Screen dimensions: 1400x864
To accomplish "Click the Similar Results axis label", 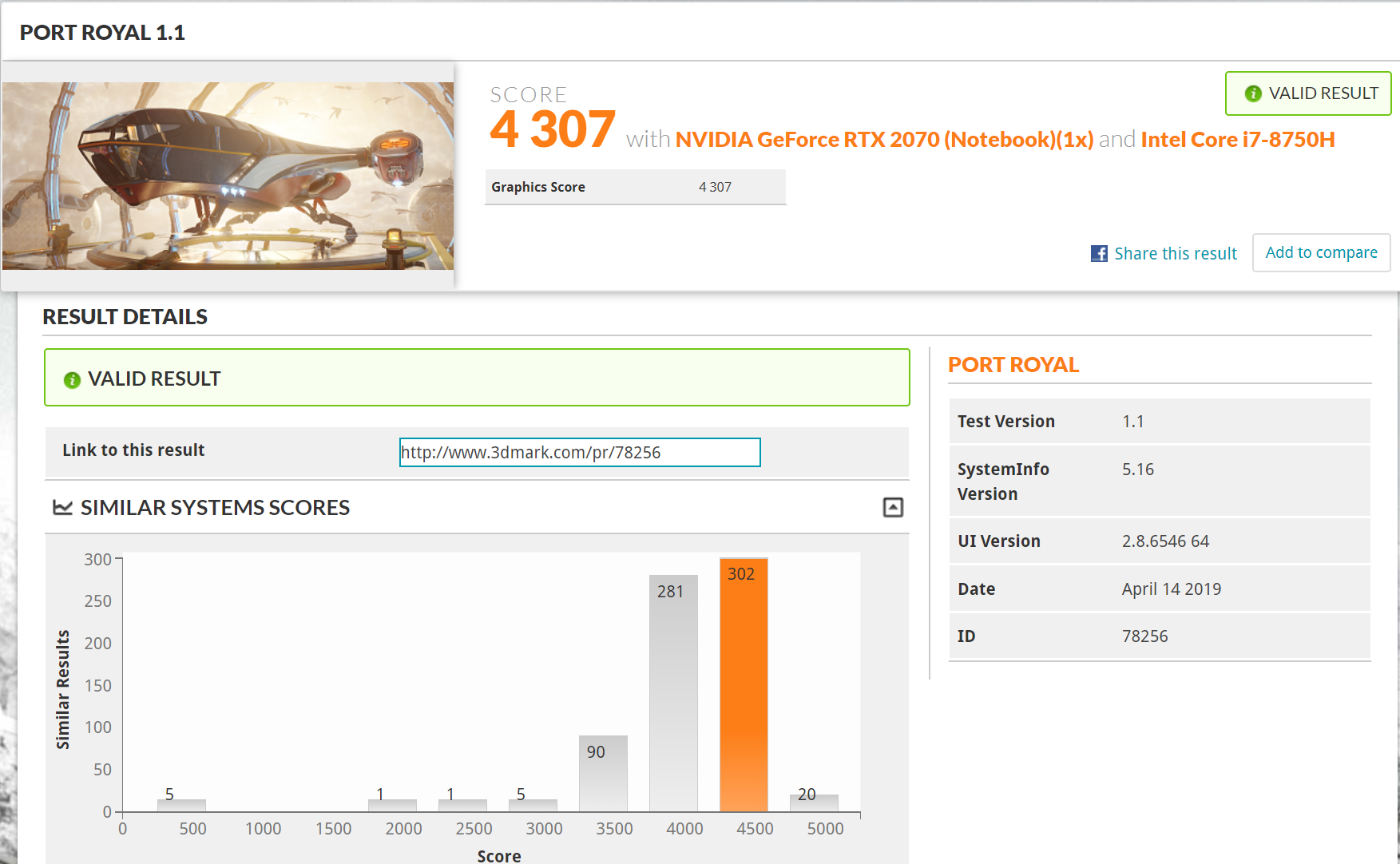I will click(62, 690).
